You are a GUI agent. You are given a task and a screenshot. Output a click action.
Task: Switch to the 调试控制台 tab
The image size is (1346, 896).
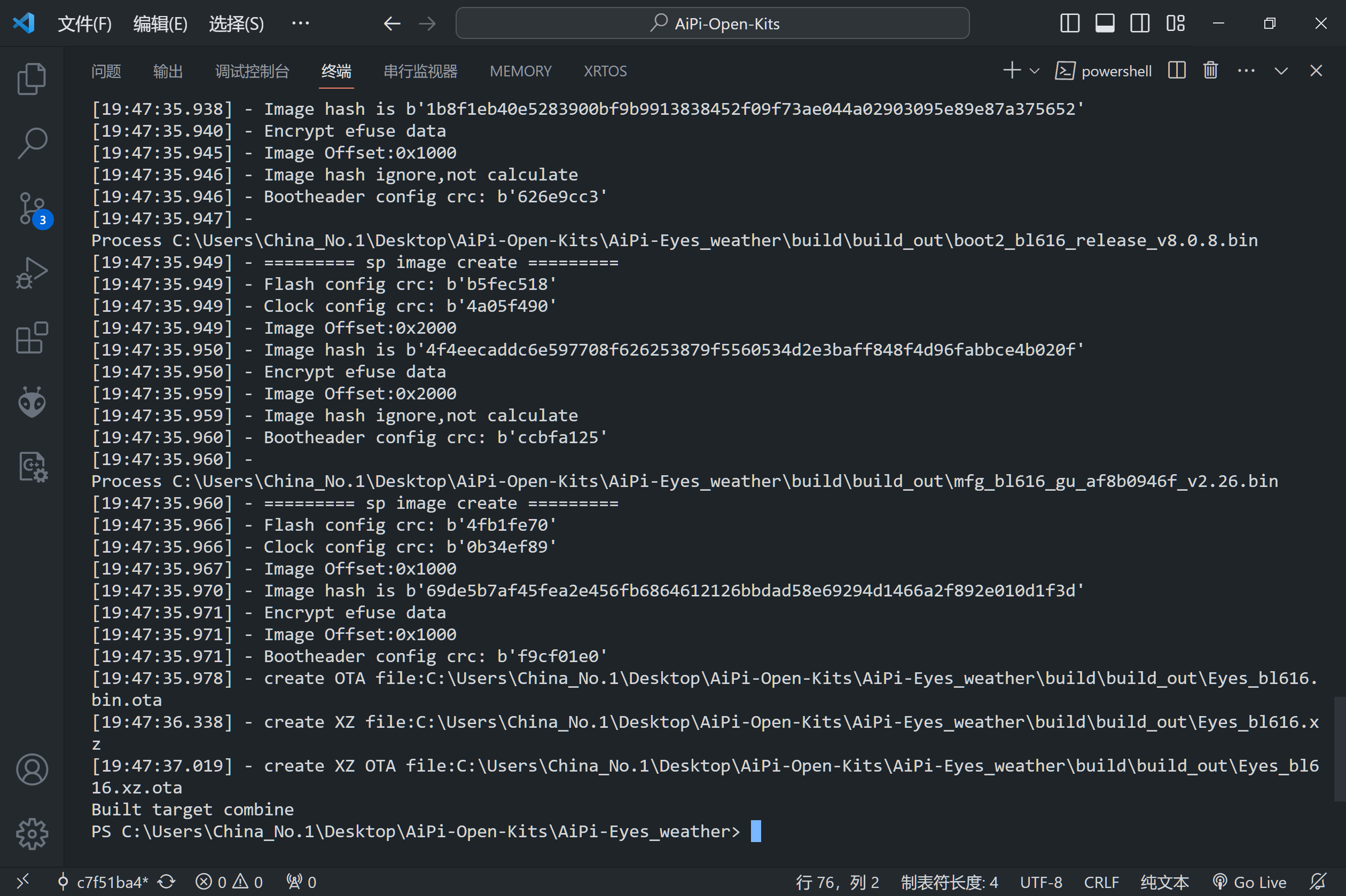pos(252,72)
